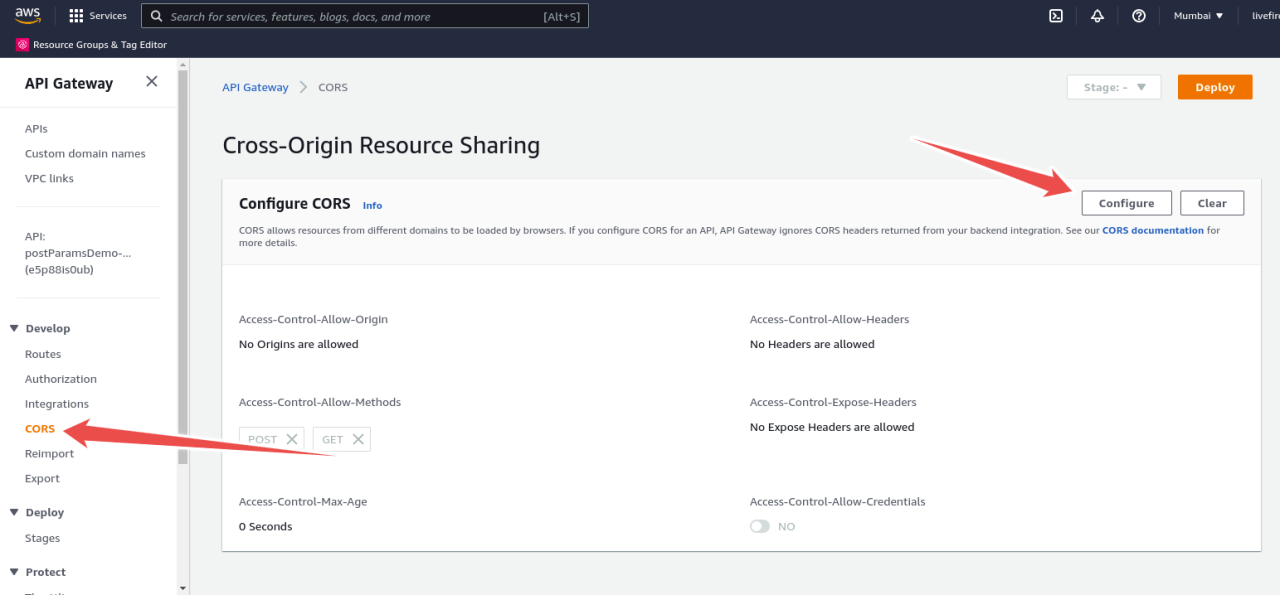The width and height of the screenshot is (1280, 595).
Task: Select CORS in the sidebar
Action: (39, 428)
